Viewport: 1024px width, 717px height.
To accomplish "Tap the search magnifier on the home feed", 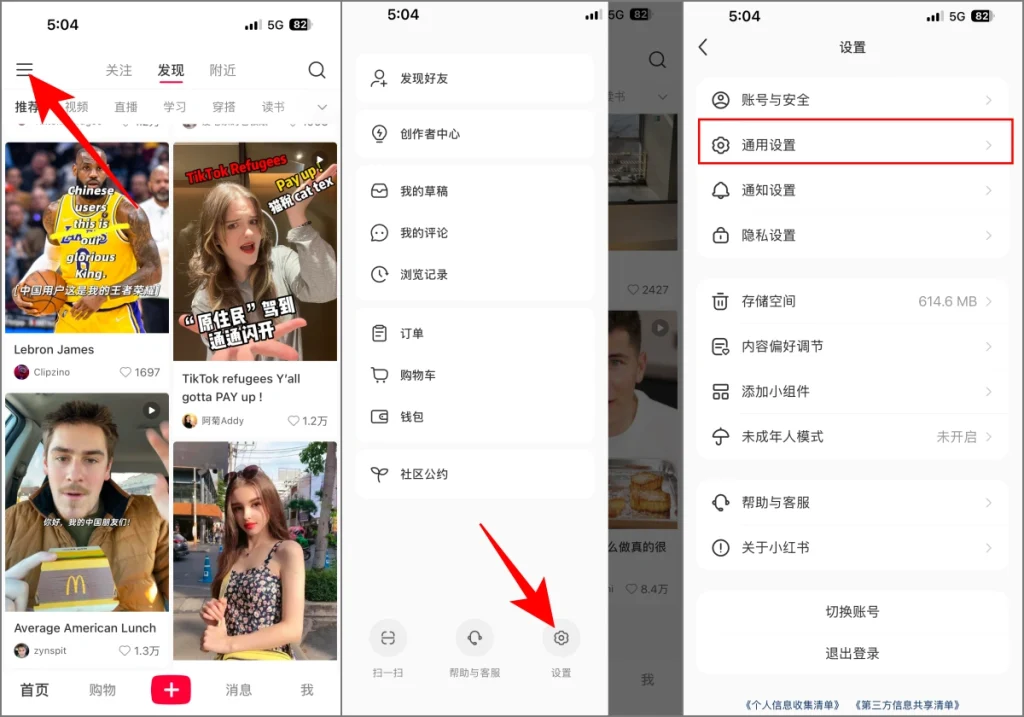I will (x=317, y=70).
